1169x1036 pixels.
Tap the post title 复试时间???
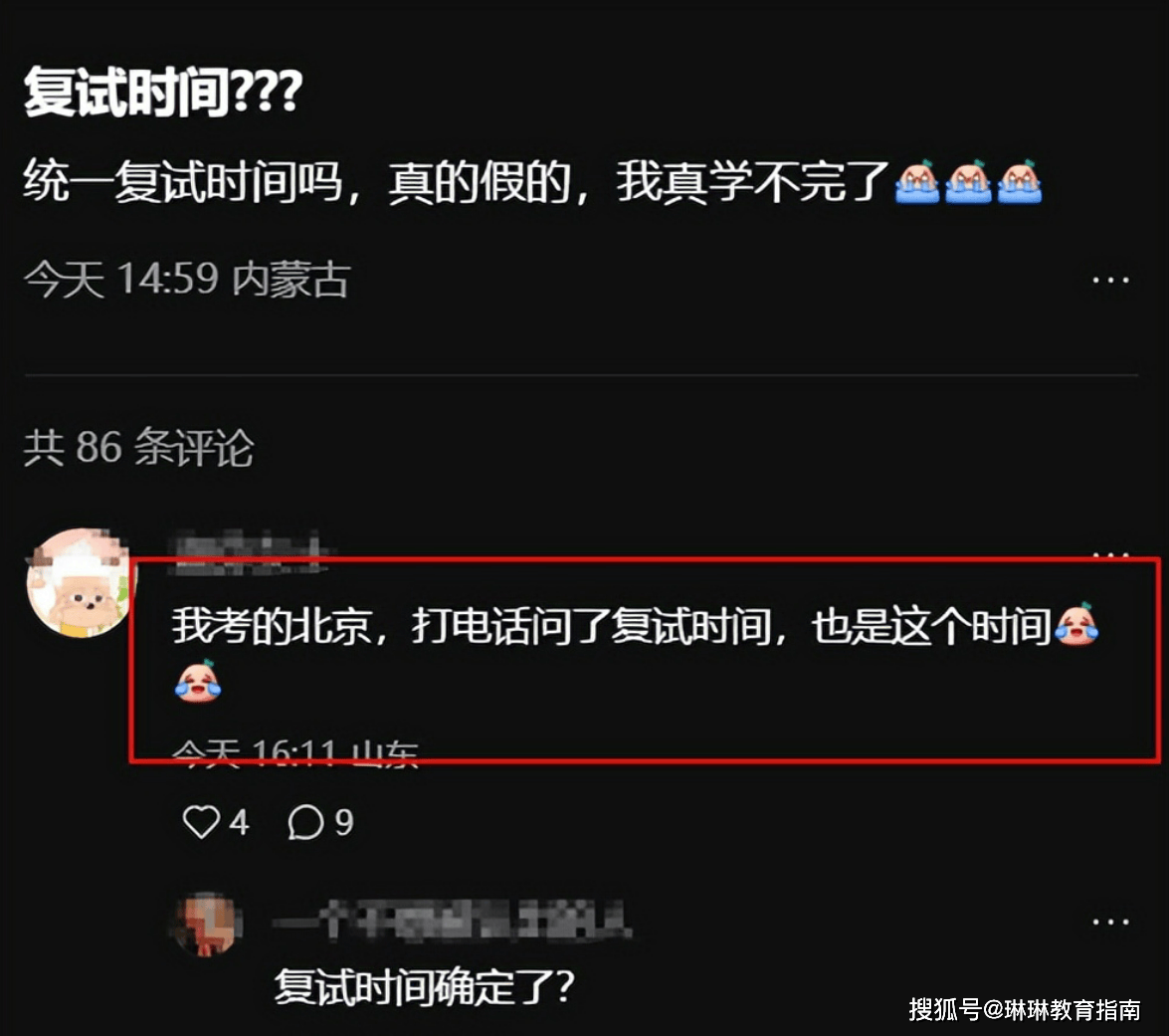pos(162,92)
